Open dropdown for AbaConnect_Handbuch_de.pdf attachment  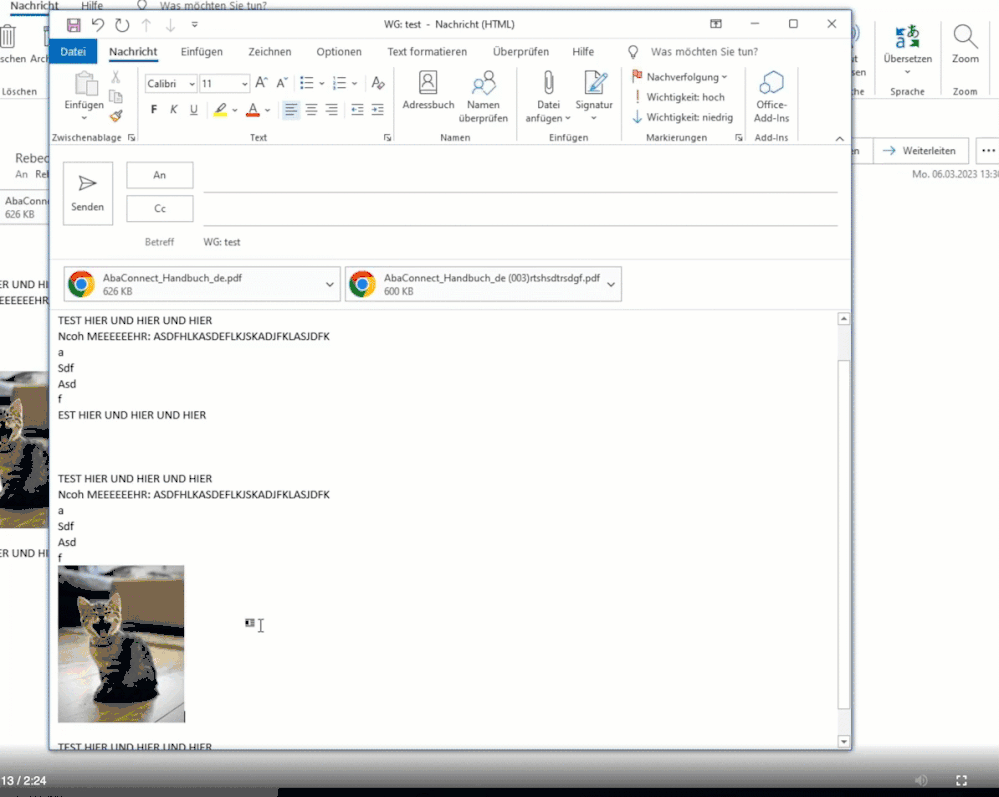[x=329, y=284]
